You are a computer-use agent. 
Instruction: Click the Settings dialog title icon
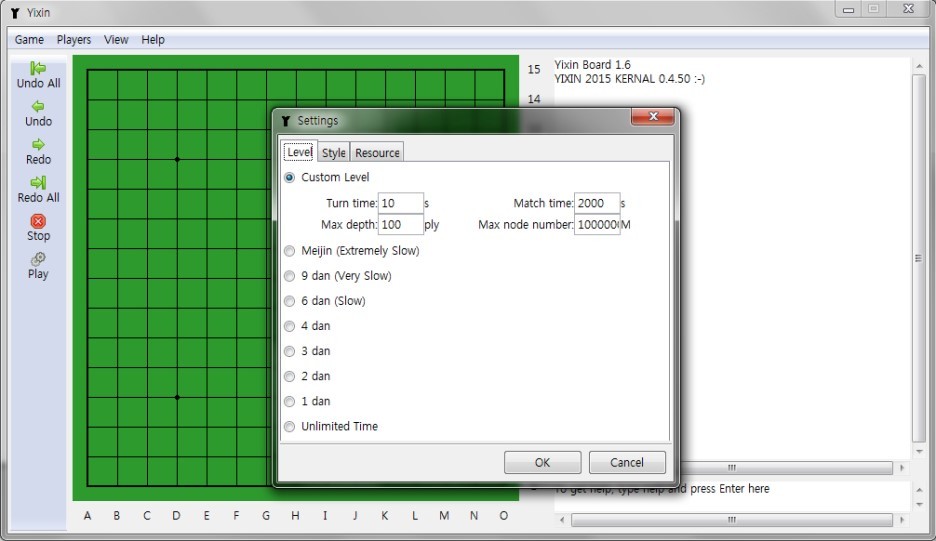click(286, 121)
